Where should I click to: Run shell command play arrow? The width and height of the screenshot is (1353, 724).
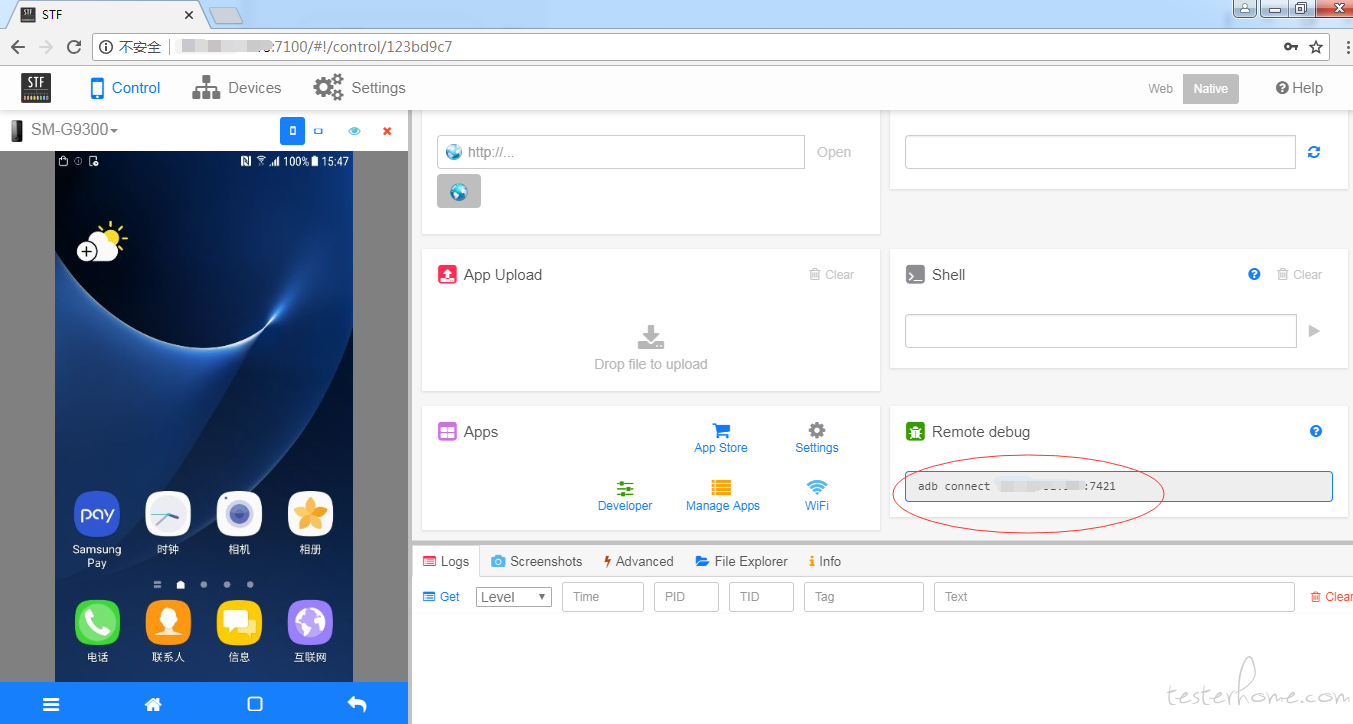tap(1314, 331)
